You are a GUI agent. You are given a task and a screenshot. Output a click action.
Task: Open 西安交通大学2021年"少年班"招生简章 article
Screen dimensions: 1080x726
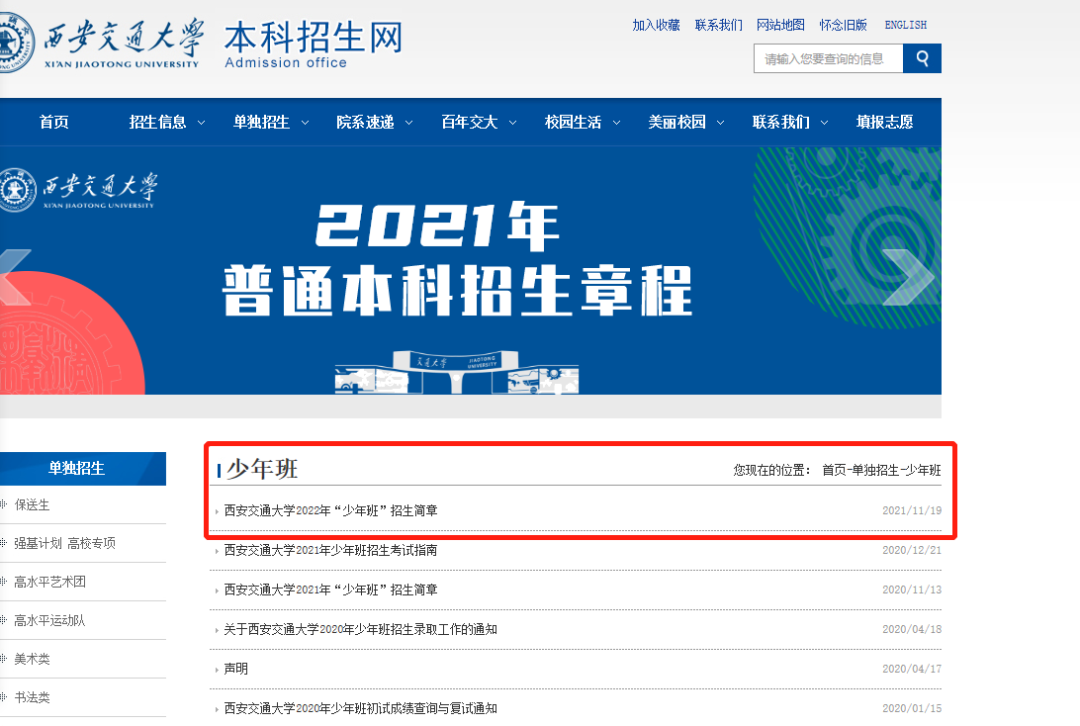pos(331,590)
